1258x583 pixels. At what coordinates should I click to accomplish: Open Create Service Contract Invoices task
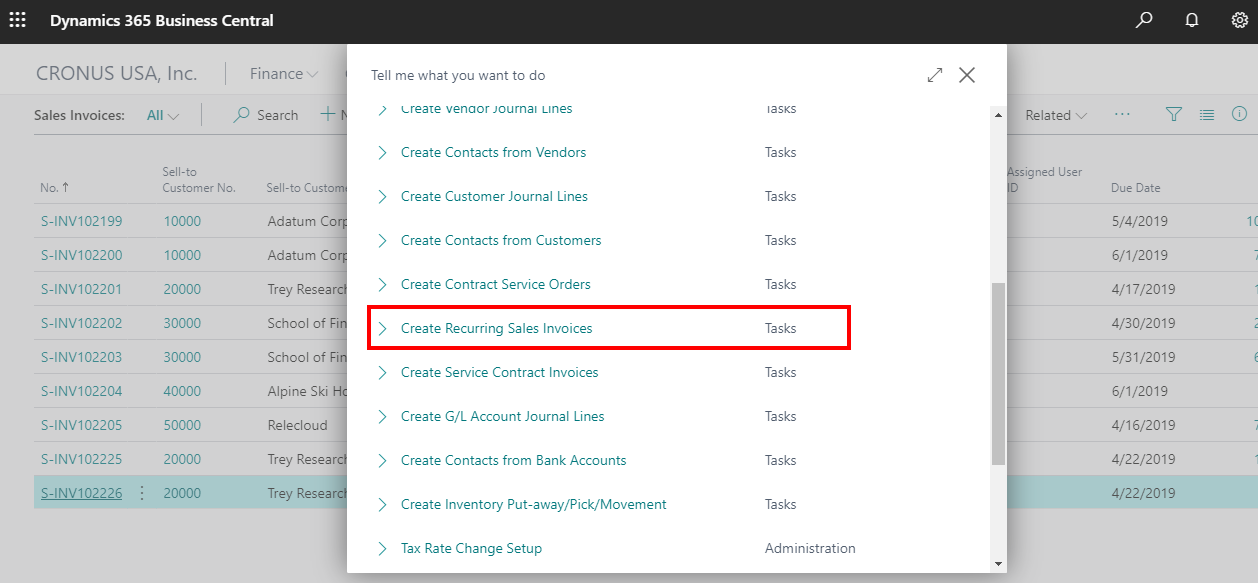(500, 372)
